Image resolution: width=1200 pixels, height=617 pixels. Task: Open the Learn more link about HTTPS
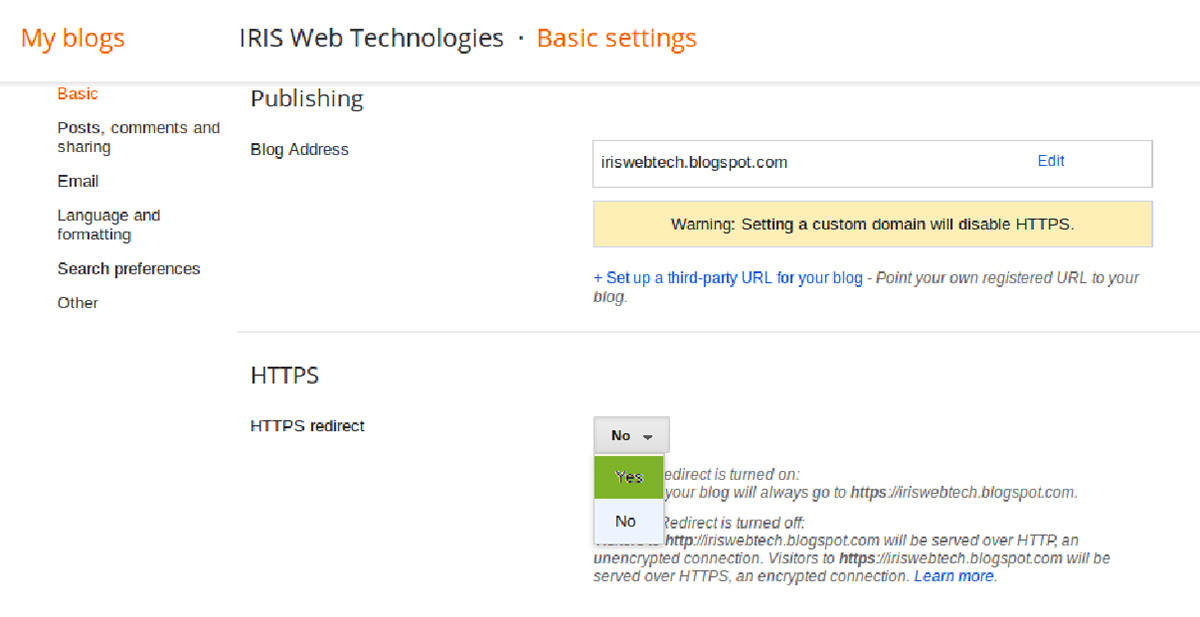954,577
